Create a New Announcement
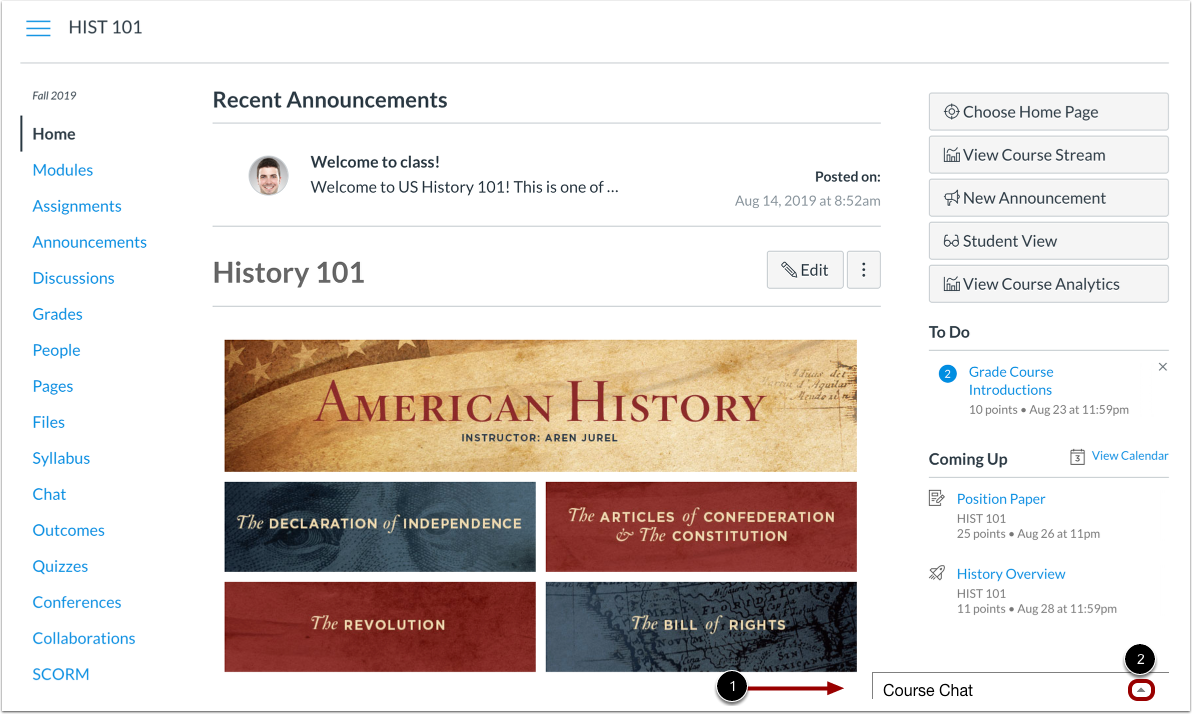 pyautogui.click(x=1048, y=198)
